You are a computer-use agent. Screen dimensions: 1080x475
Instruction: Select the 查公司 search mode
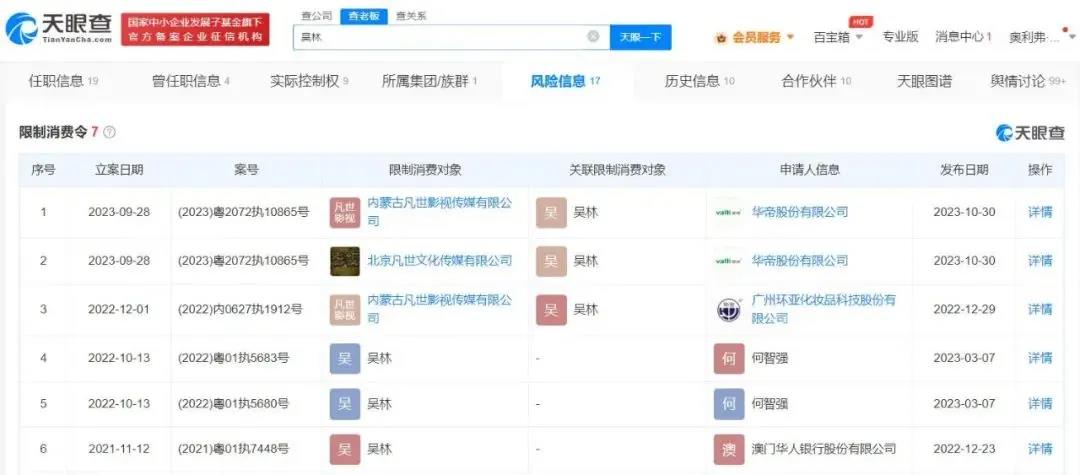click(x=316, y=16)
